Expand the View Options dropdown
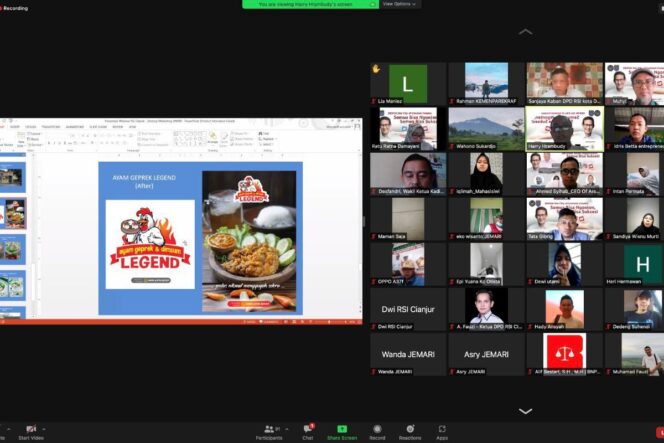The image size is (664, 443). 401,4
